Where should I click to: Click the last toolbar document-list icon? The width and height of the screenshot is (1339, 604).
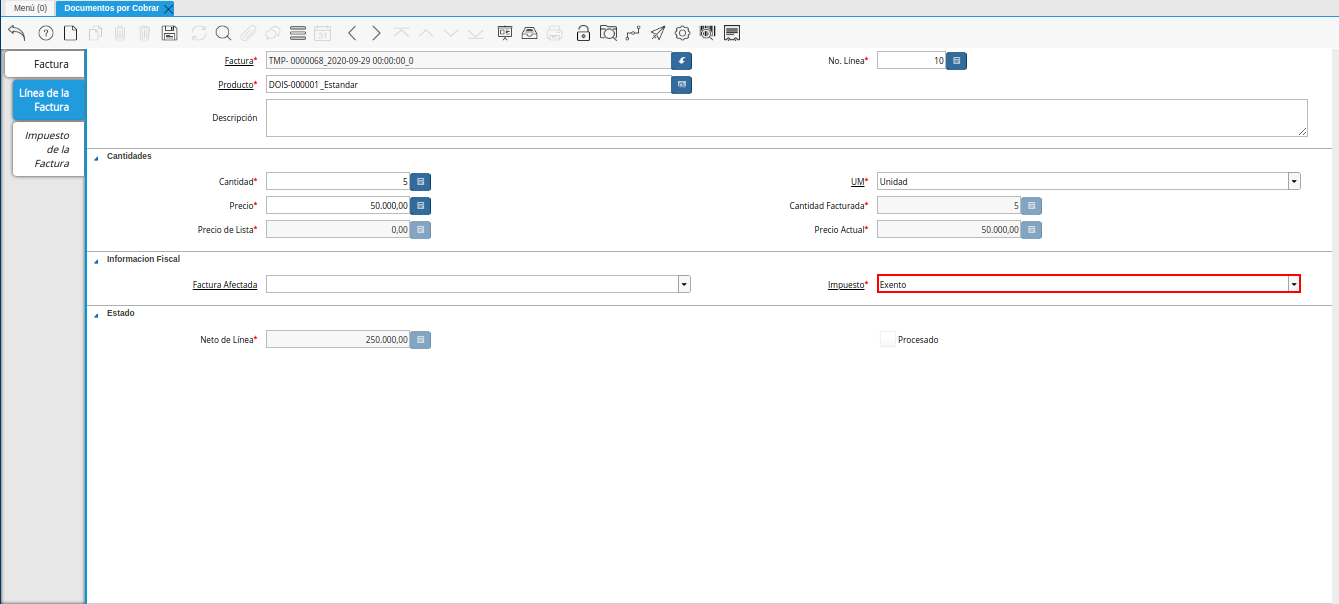click(732, 33)
